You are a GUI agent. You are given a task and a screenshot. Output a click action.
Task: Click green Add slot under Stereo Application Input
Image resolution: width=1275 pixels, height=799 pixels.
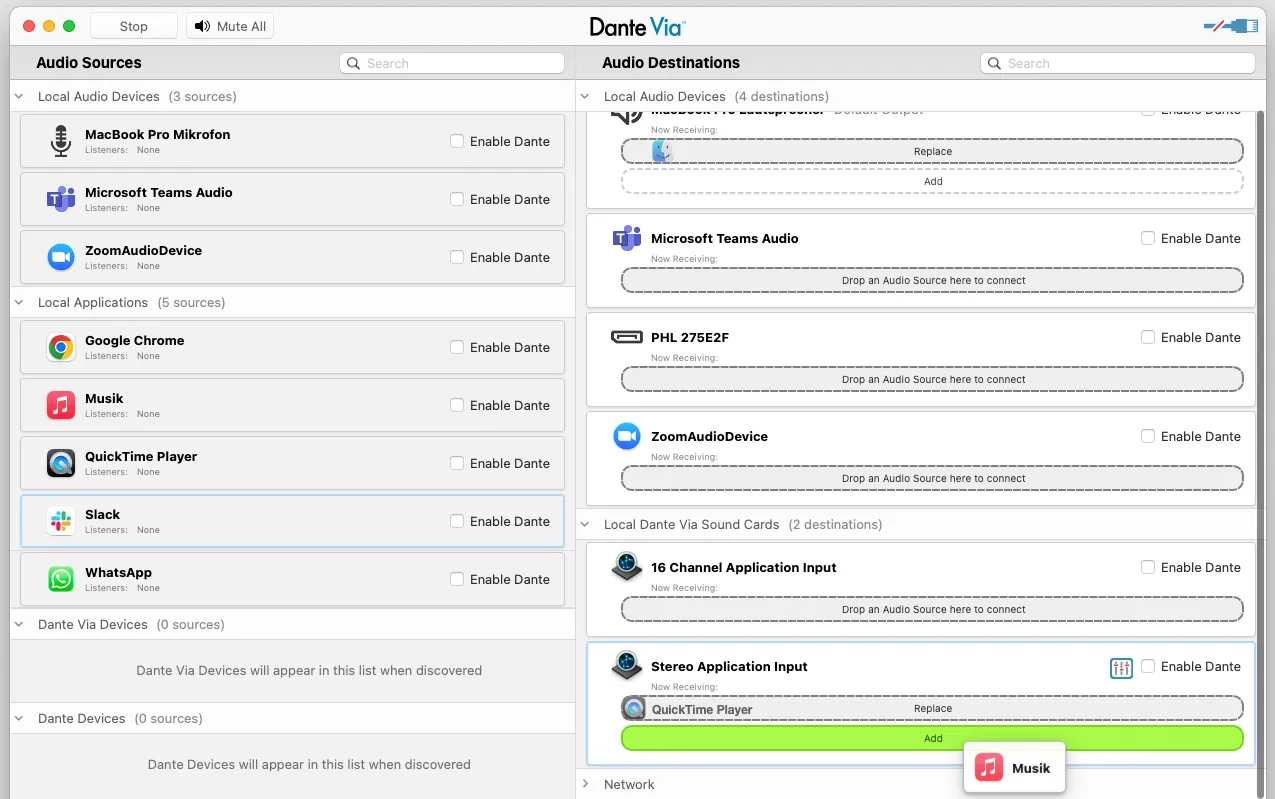932,738
